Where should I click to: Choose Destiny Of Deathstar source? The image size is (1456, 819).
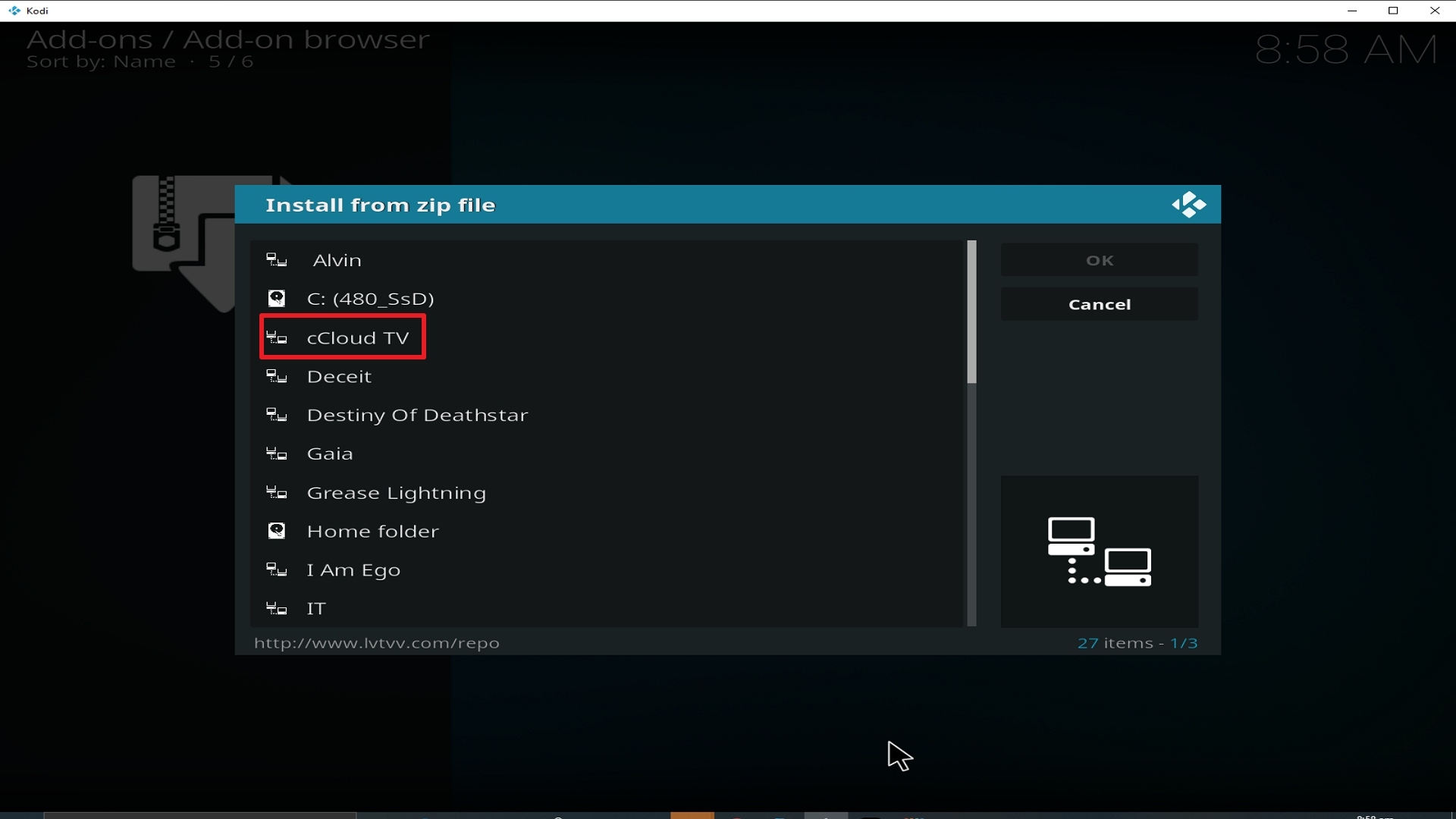point(607,415)
